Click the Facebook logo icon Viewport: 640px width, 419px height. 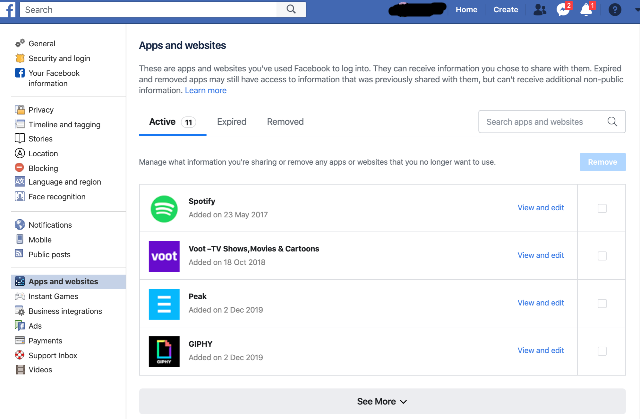[x=8, y=9]
